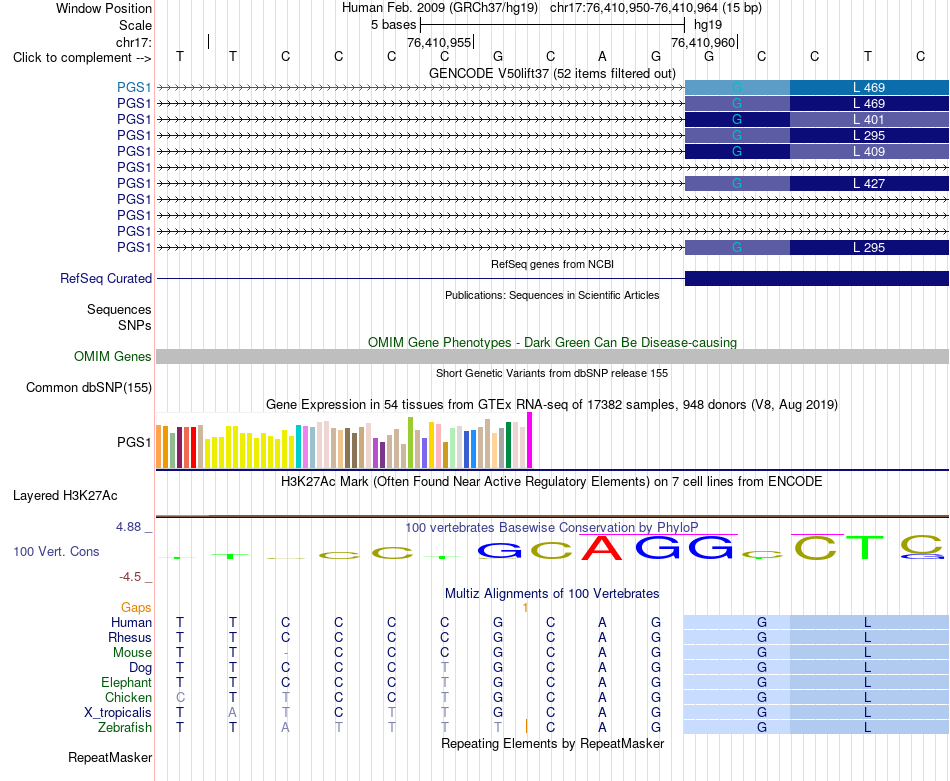This screenshot has height=781, width=950.
Task: Click the gray OMIM Genes bar
Action: [552, 356]
